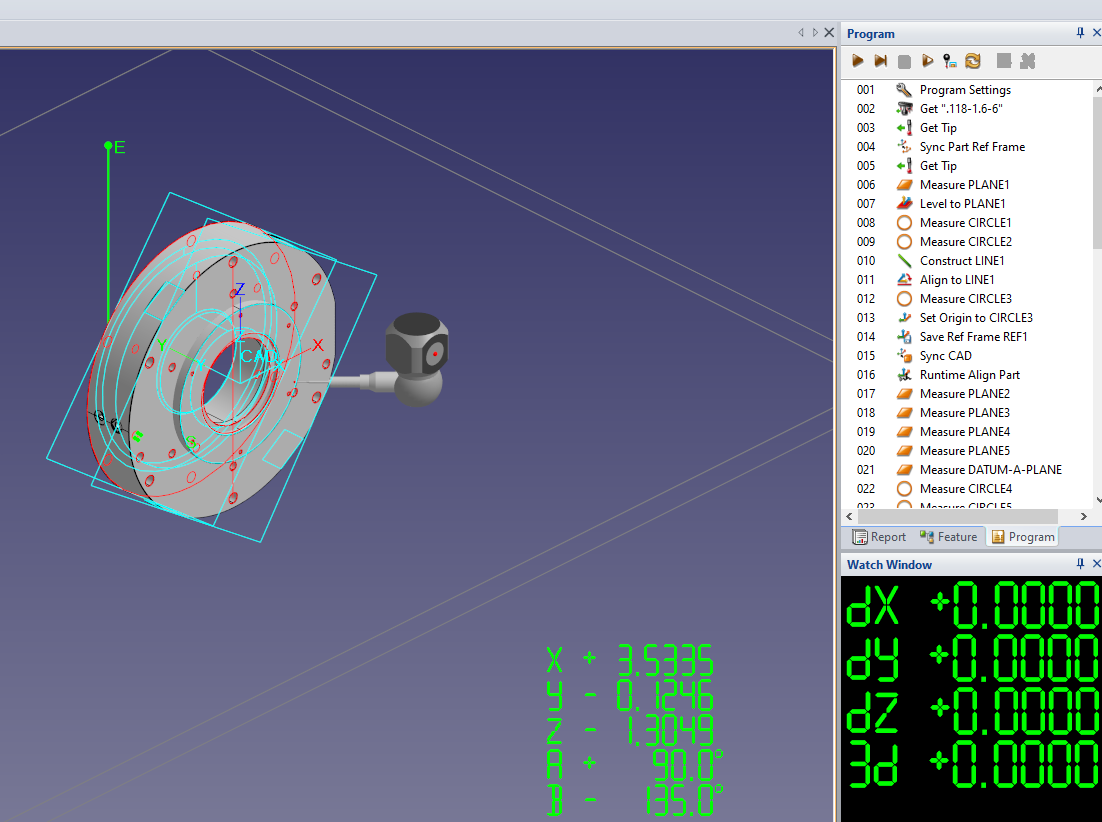
Task: Click the Level to PLANE1 icon
Action: coord(904,203)
